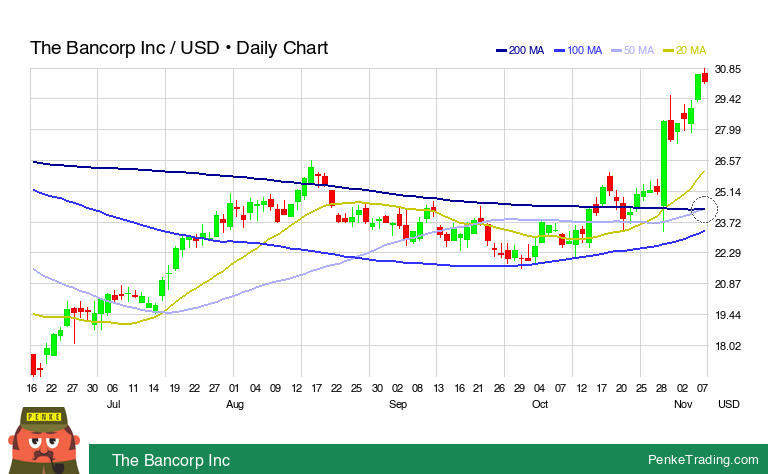The image size is (768, 474).
Task: Click the Sep month label
Action: [398, 404]
